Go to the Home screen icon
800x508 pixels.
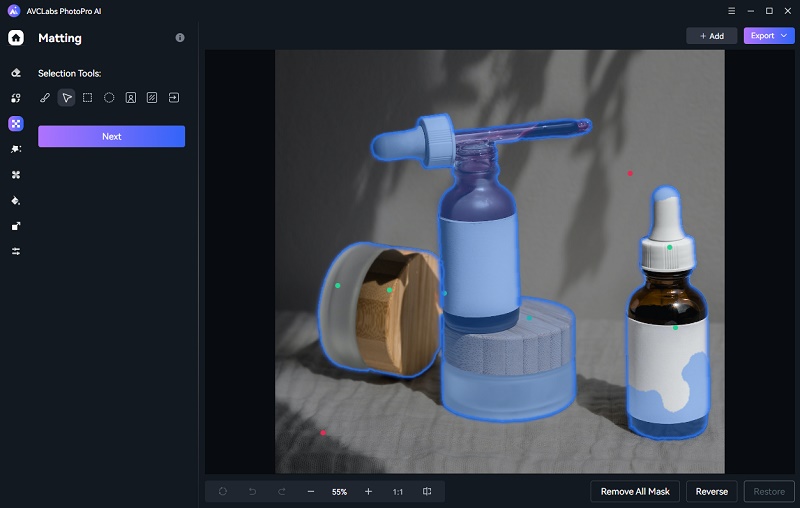[16, 38]
